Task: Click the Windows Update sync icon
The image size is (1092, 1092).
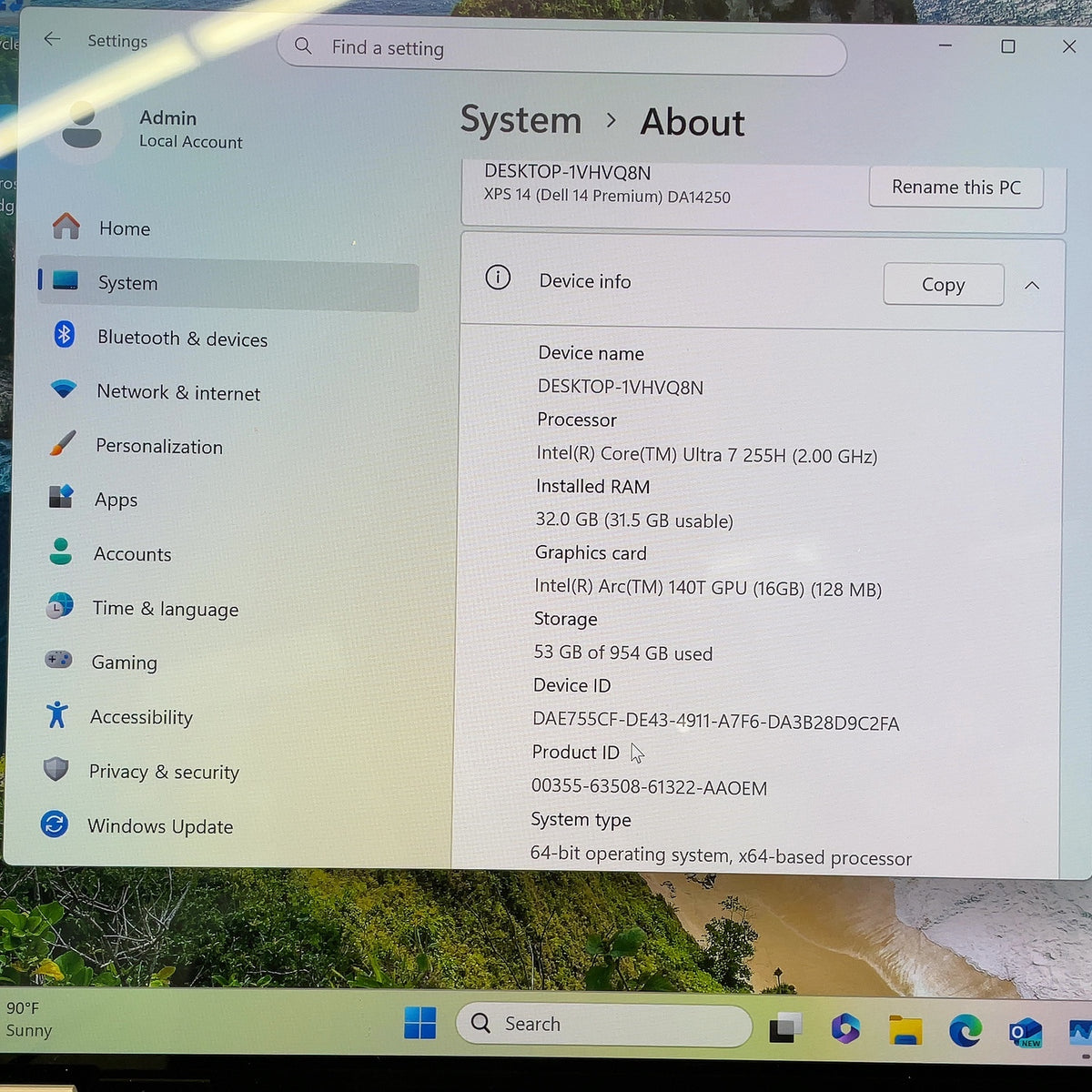Action: pyautogui.click(x=55, y=824)
